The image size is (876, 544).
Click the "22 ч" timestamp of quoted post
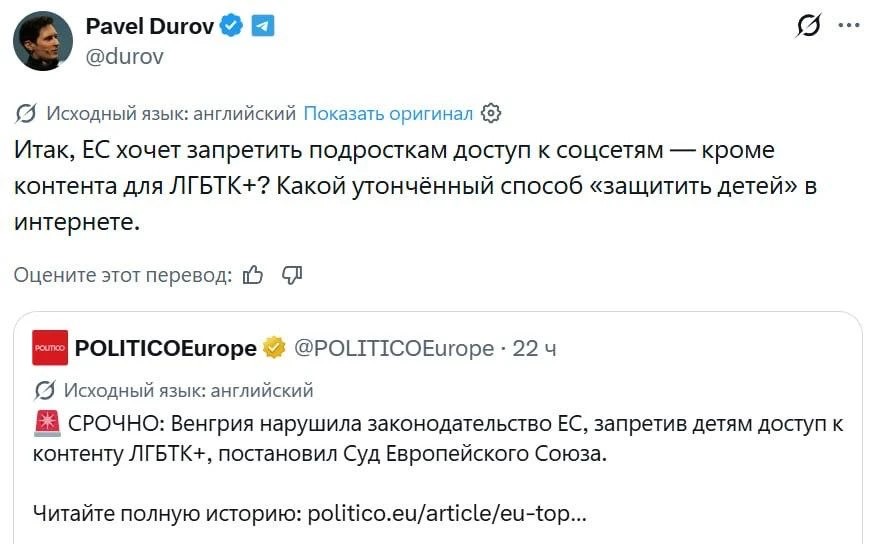click(534, 348)
